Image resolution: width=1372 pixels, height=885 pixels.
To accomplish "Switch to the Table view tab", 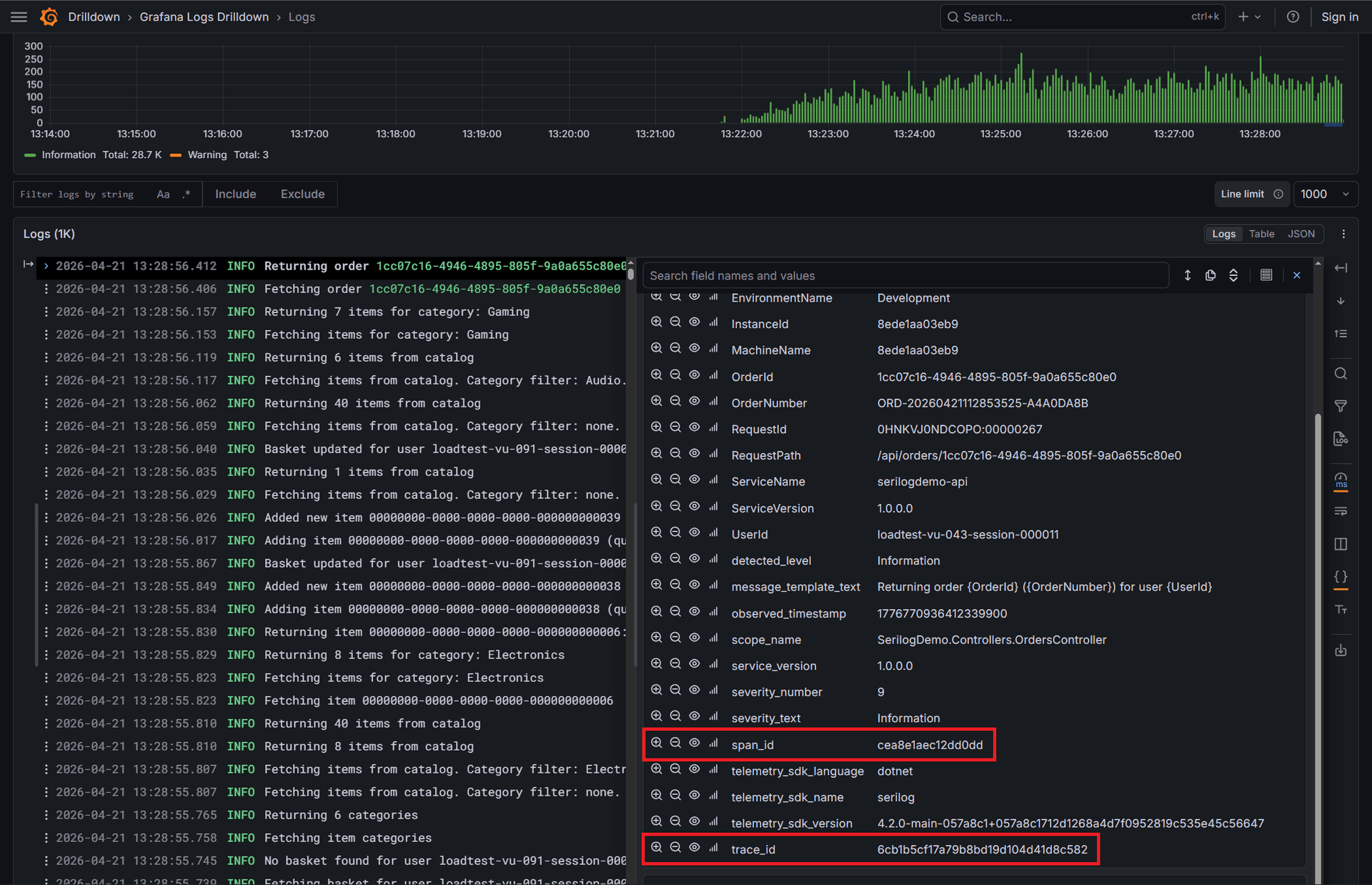I will pyautogui.click(x=1261, y=233).
